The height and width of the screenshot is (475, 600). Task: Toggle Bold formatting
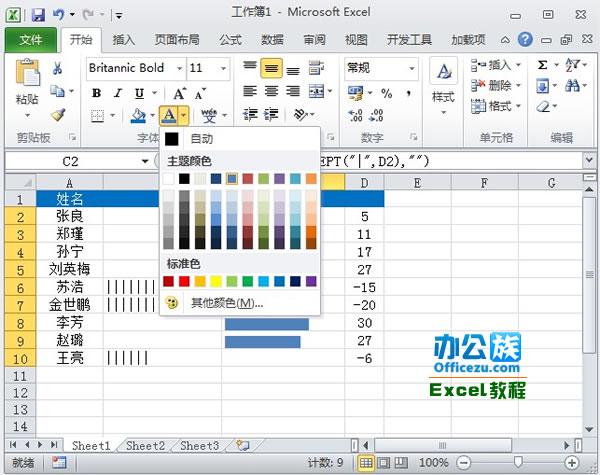point(97,93)
